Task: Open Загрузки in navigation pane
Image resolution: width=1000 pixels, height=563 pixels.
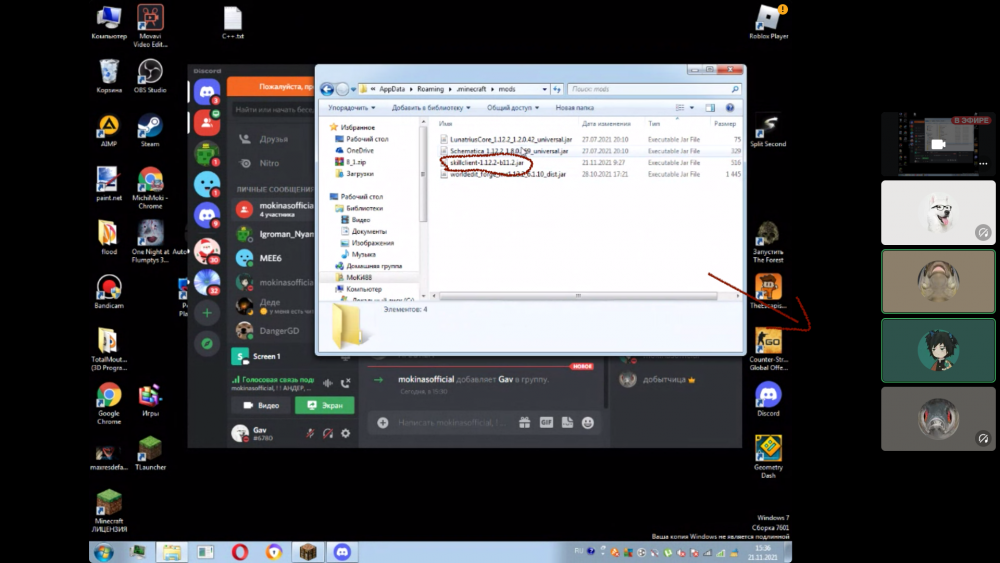Action: pos(359,173)
